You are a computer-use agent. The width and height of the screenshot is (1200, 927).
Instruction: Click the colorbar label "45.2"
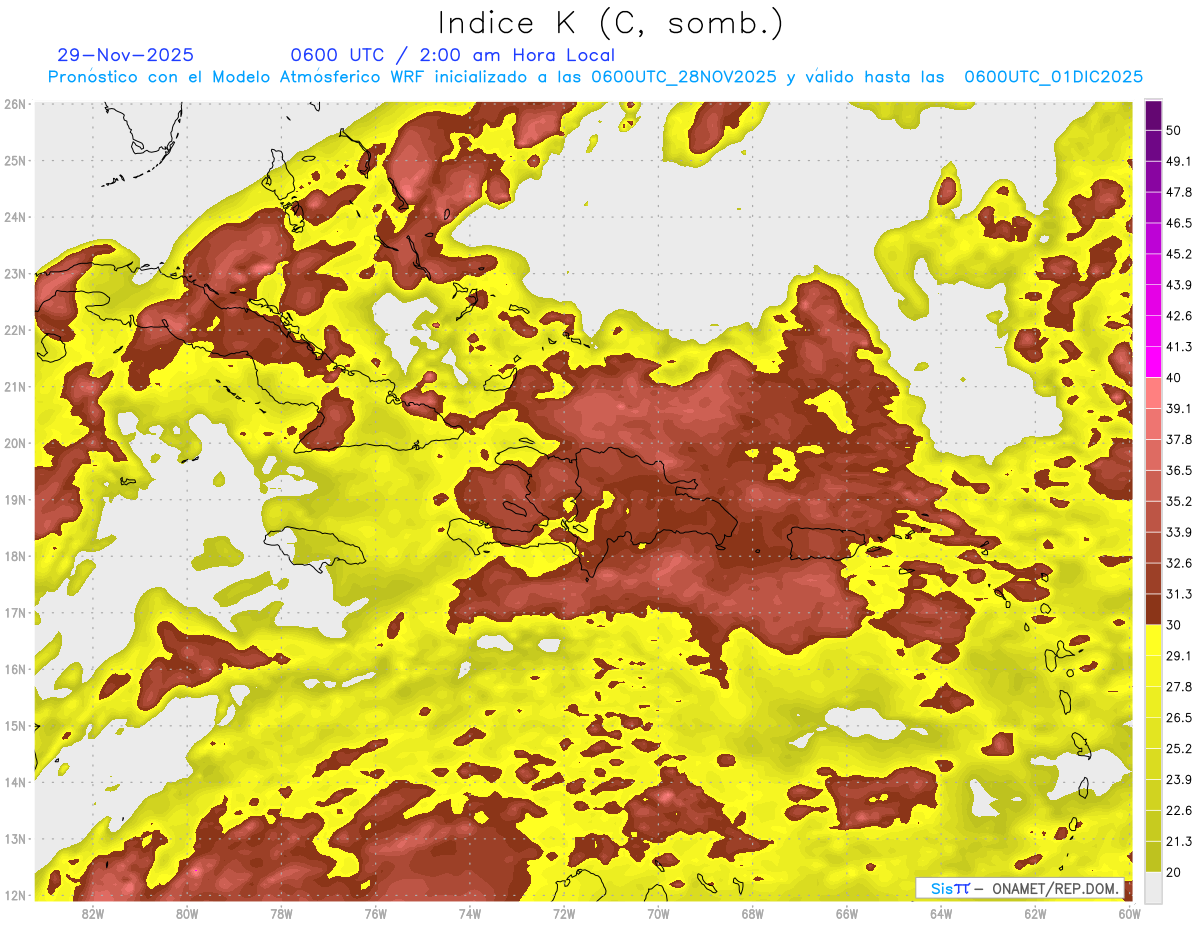coord(1179,254)
